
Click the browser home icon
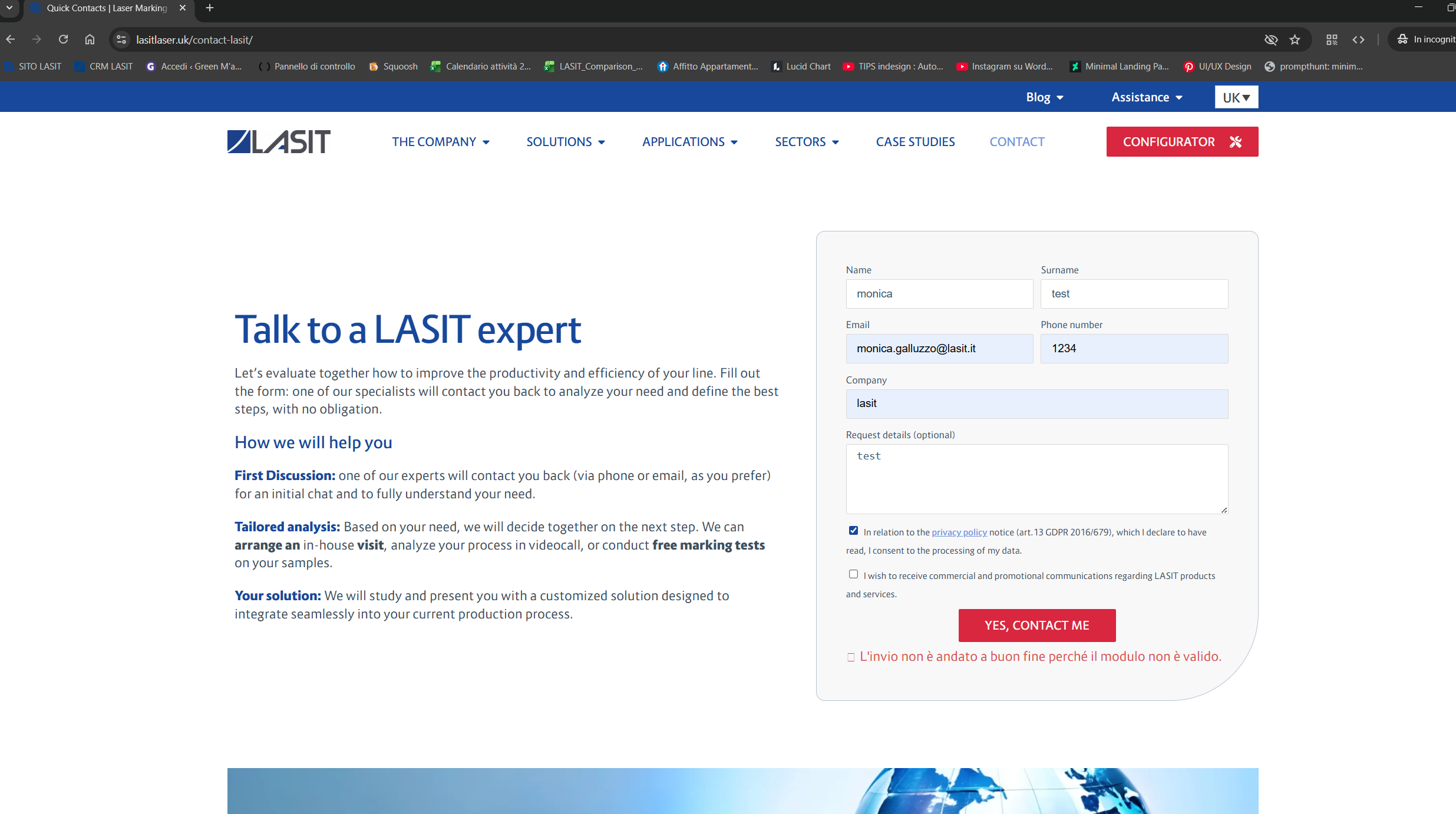click(90, 39)
